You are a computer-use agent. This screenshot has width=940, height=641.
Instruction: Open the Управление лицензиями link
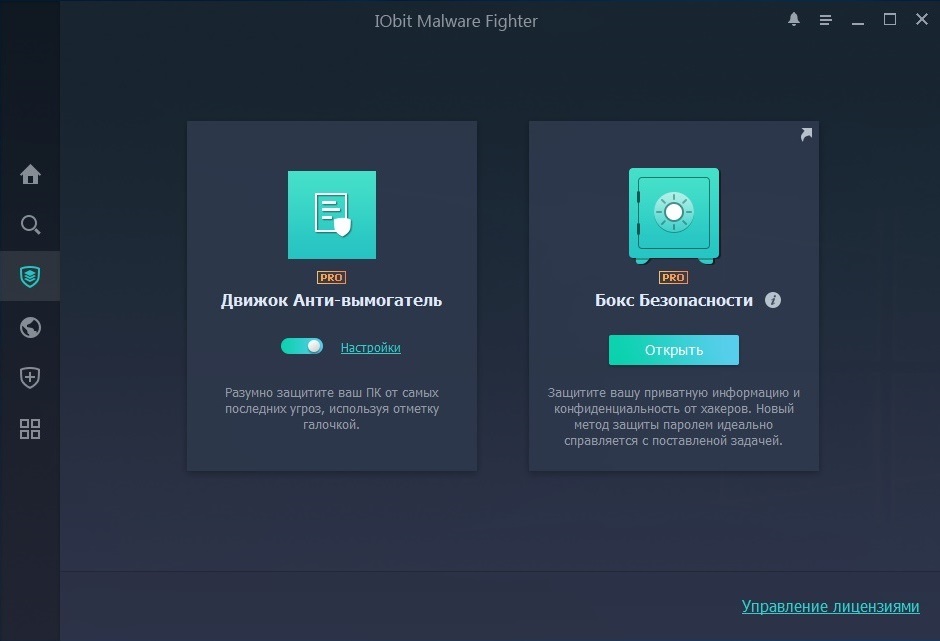830,606
